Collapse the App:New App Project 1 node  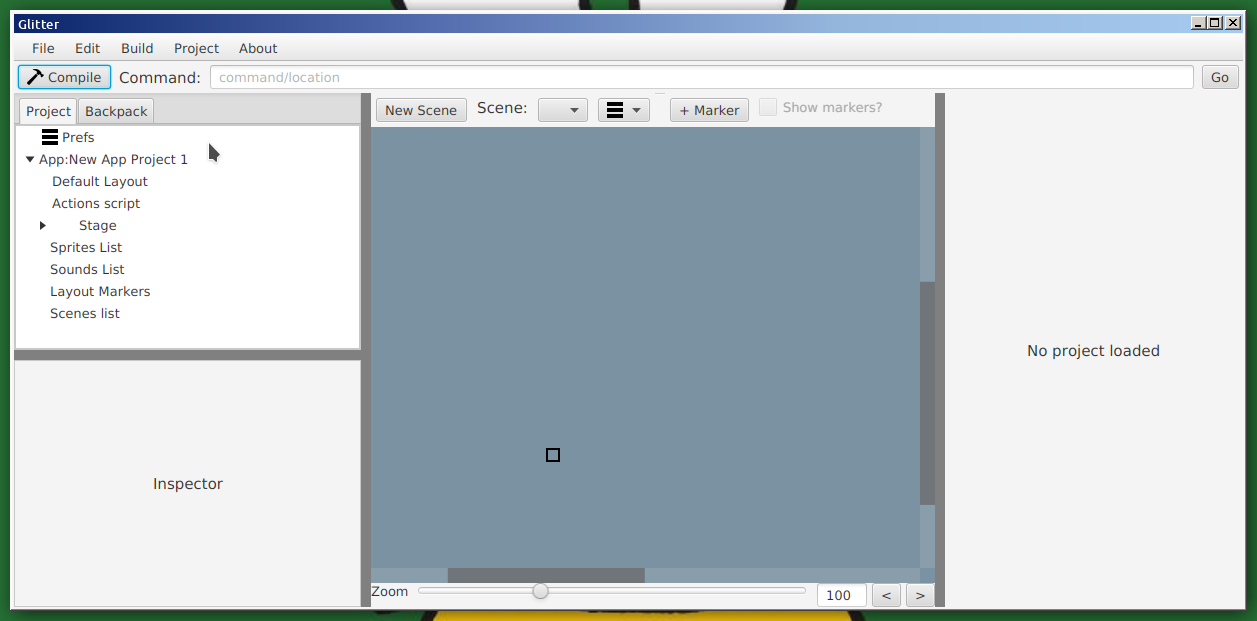click(30, 159)
